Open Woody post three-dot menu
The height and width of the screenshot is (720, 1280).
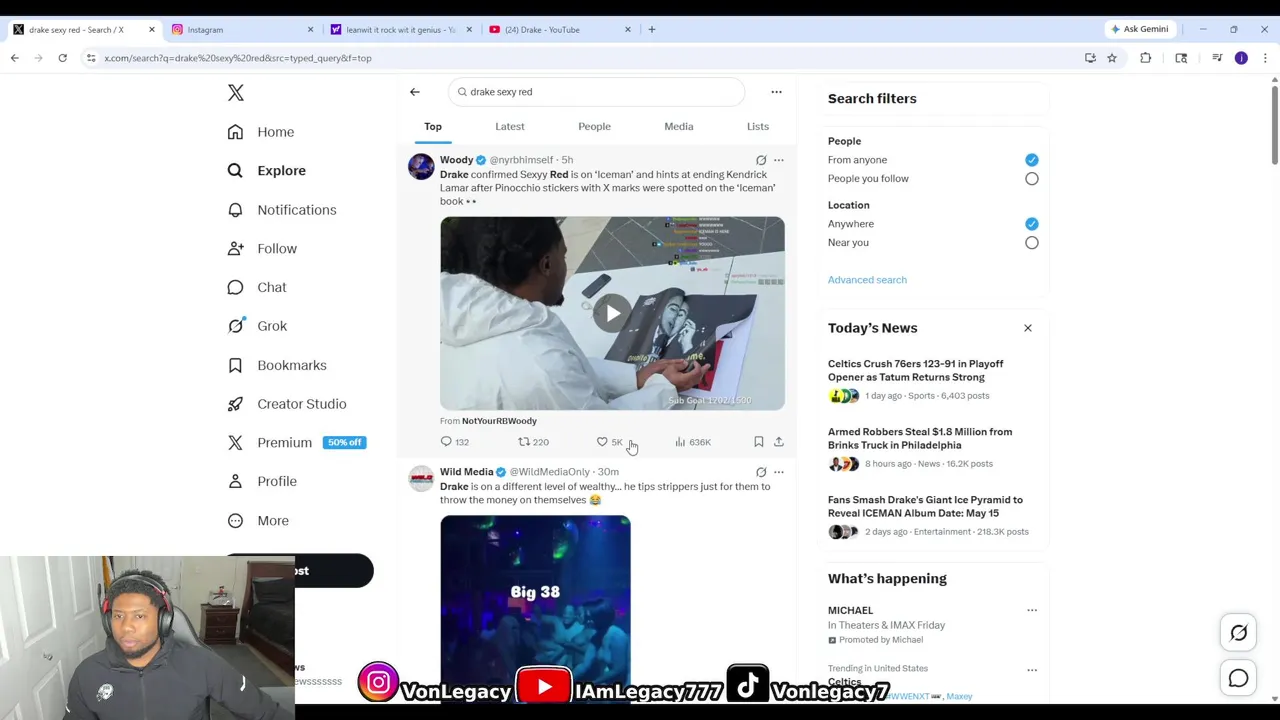779,160
